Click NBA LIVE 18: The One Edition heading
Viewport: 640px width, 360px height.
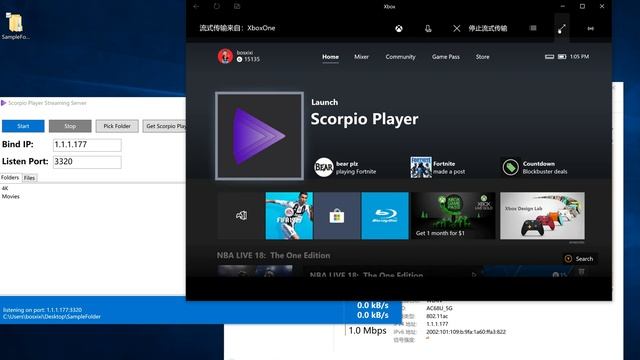tap(273, 256)
